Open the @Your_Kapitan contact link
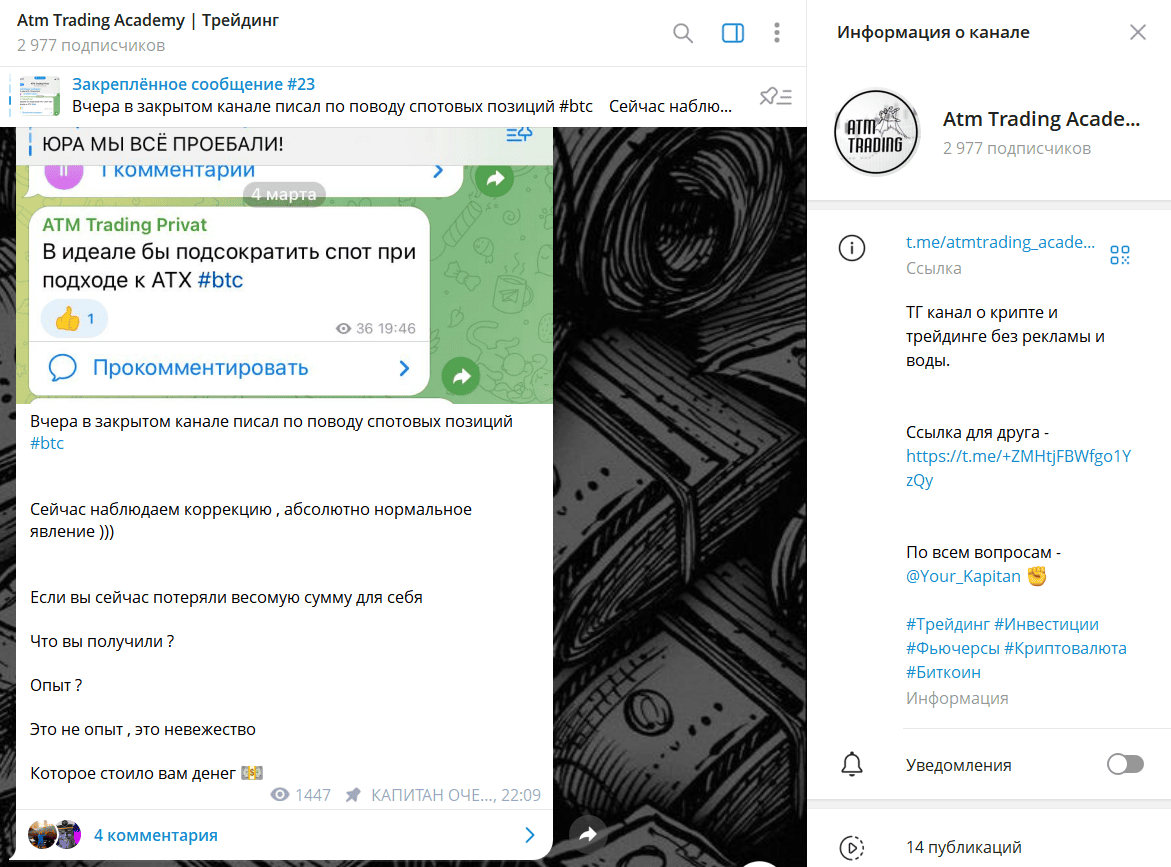Screen dimensions: 1171x867 click(963, 576)
